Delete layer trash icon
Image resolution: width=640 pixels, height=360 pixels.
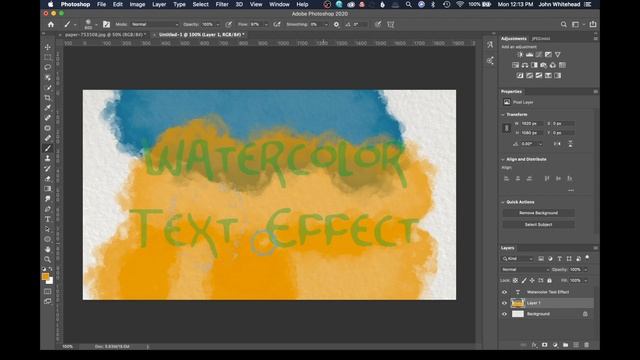[x=587, y=345]
